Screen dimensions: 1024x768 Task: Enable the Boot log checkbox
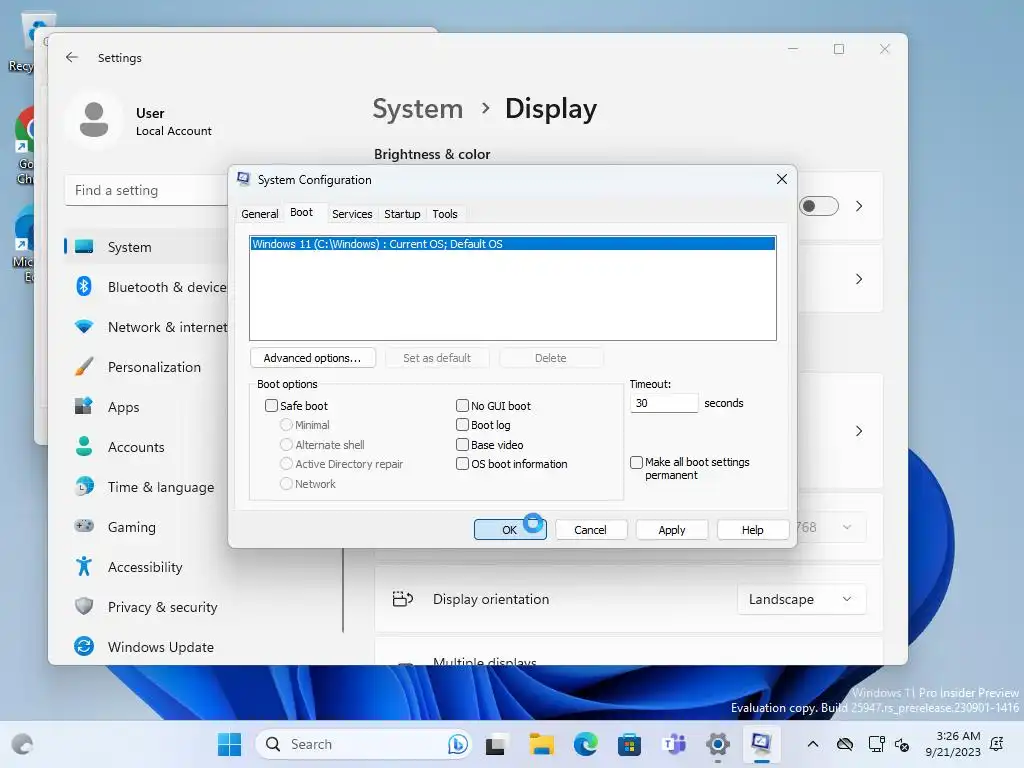(462, 424)
